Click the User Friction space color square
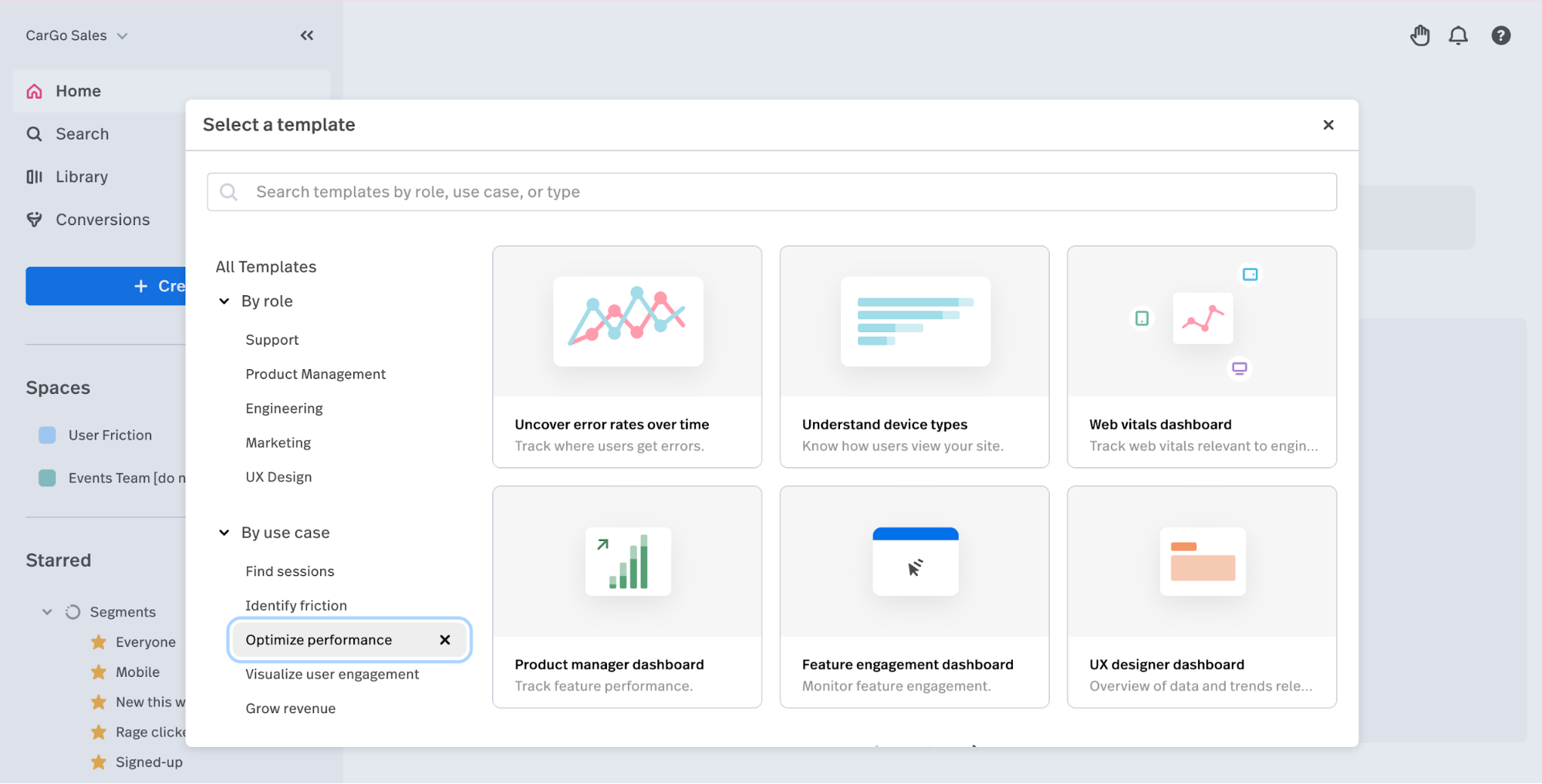This screenshot has width=1542, height=784. tap(47, 436)
